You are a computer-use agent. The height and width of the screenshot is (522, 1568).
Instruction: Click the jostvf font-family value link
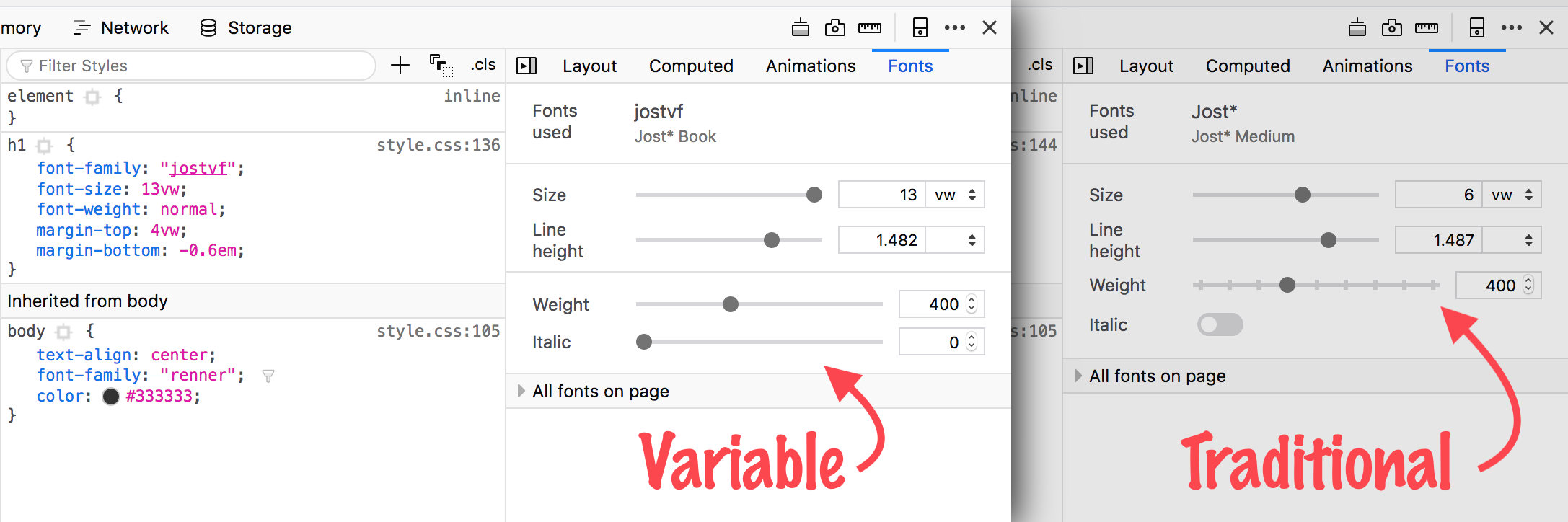click(x=198, y=169)
